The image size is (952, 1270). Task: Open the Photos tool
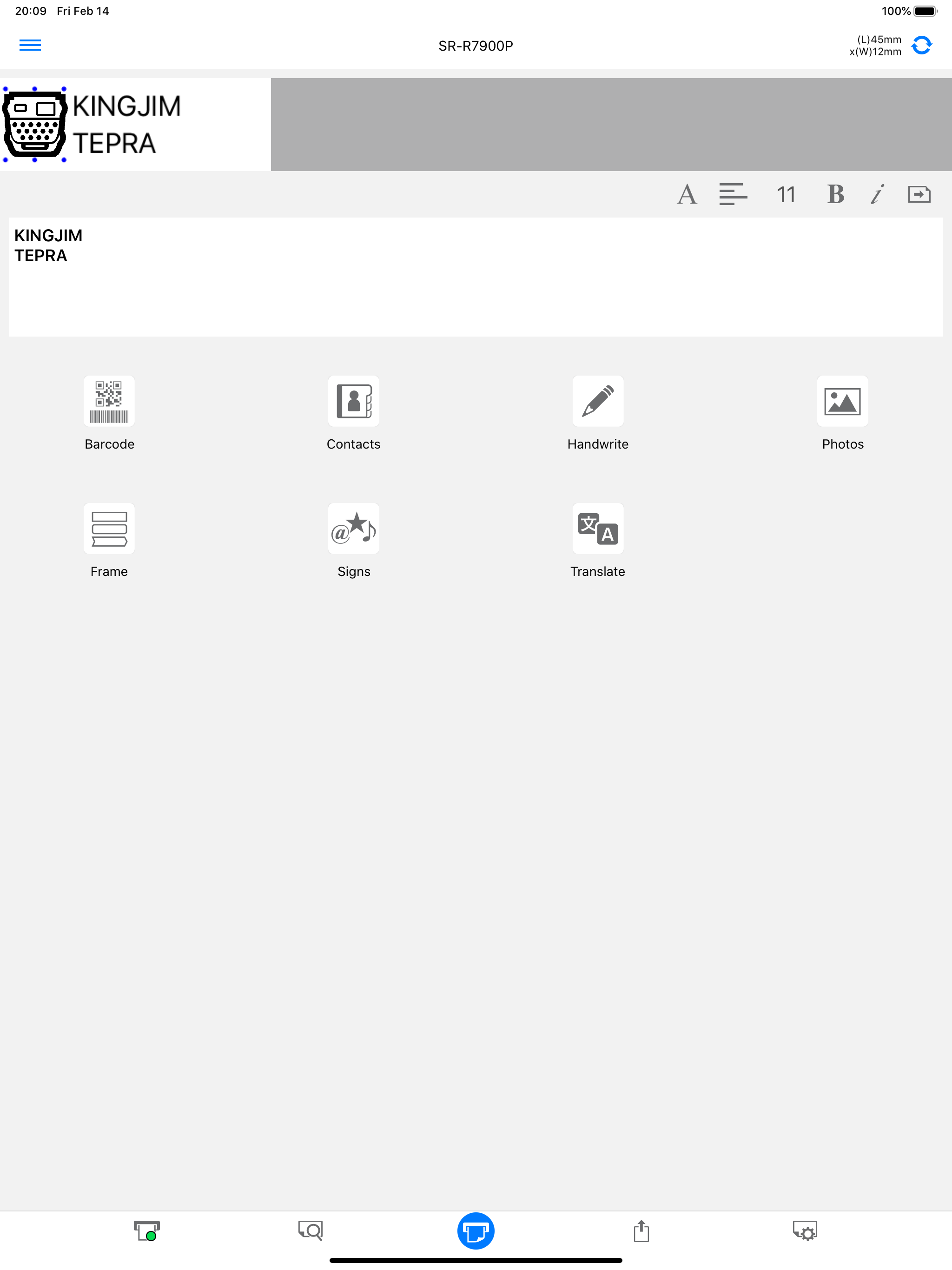tap(842, 401)
